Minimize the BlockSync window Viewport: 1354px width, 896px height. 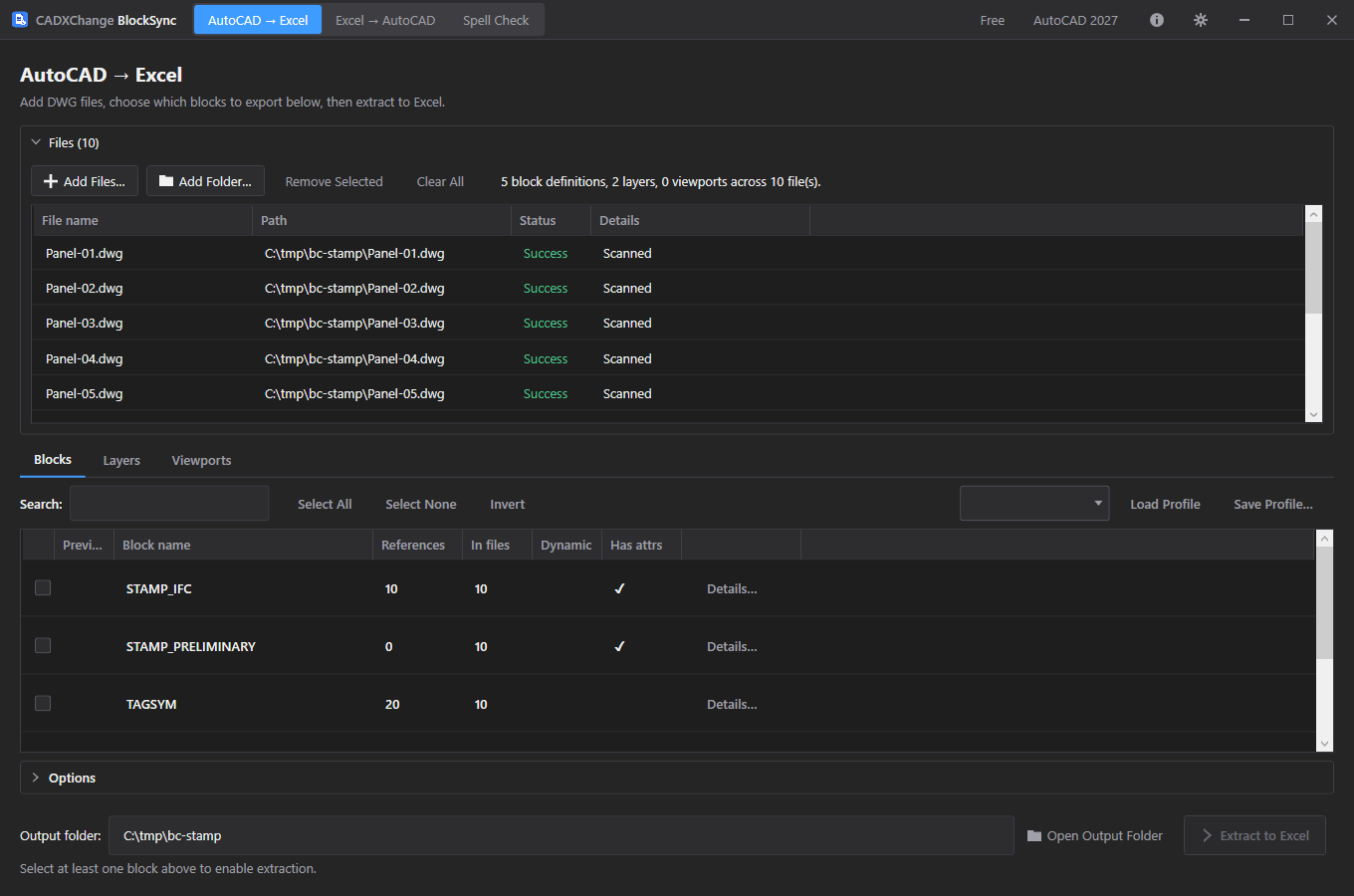click(1244, 20)
